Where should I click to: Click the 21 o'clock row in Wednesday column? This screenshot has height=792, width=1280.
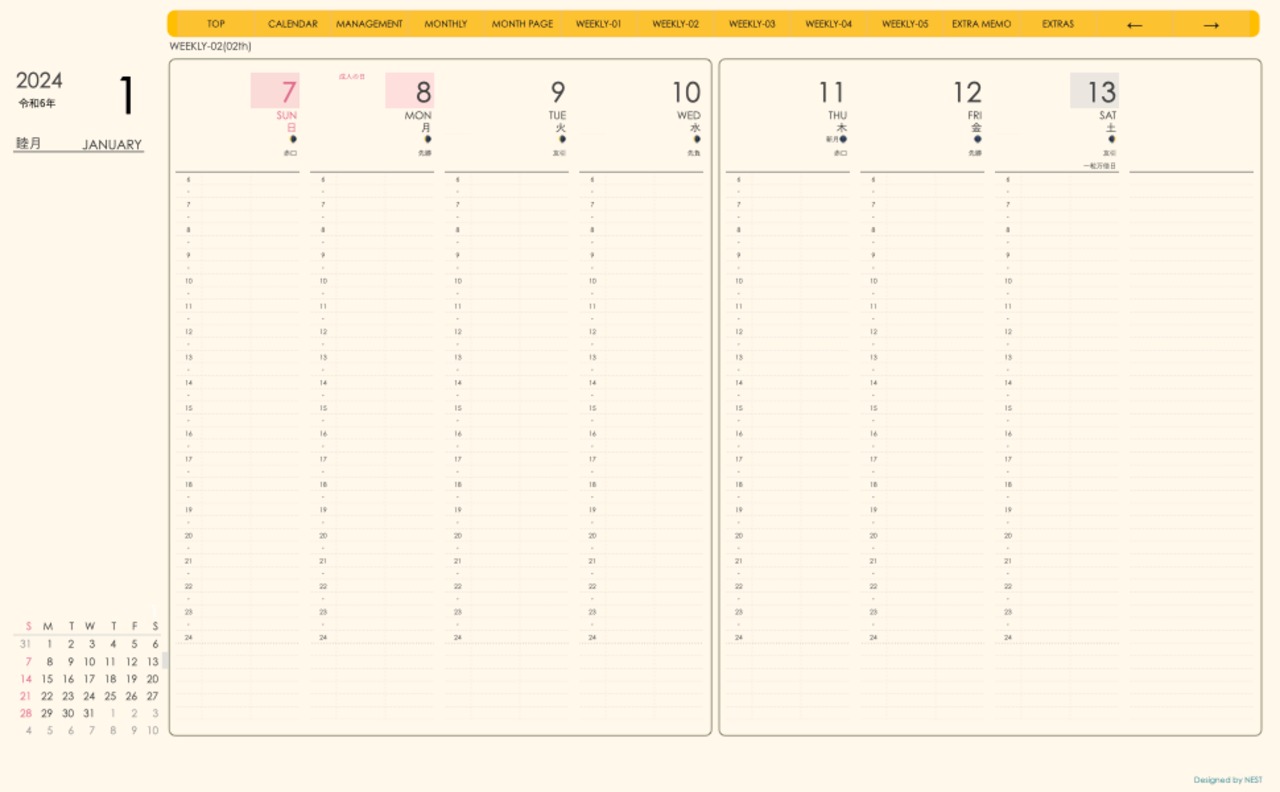pos(641,561)
